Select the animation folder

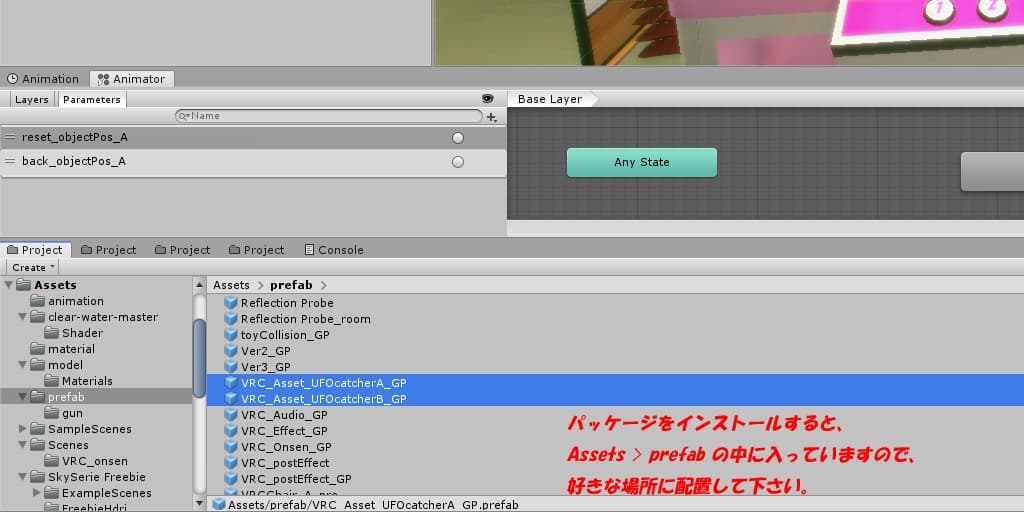(76, 301)
